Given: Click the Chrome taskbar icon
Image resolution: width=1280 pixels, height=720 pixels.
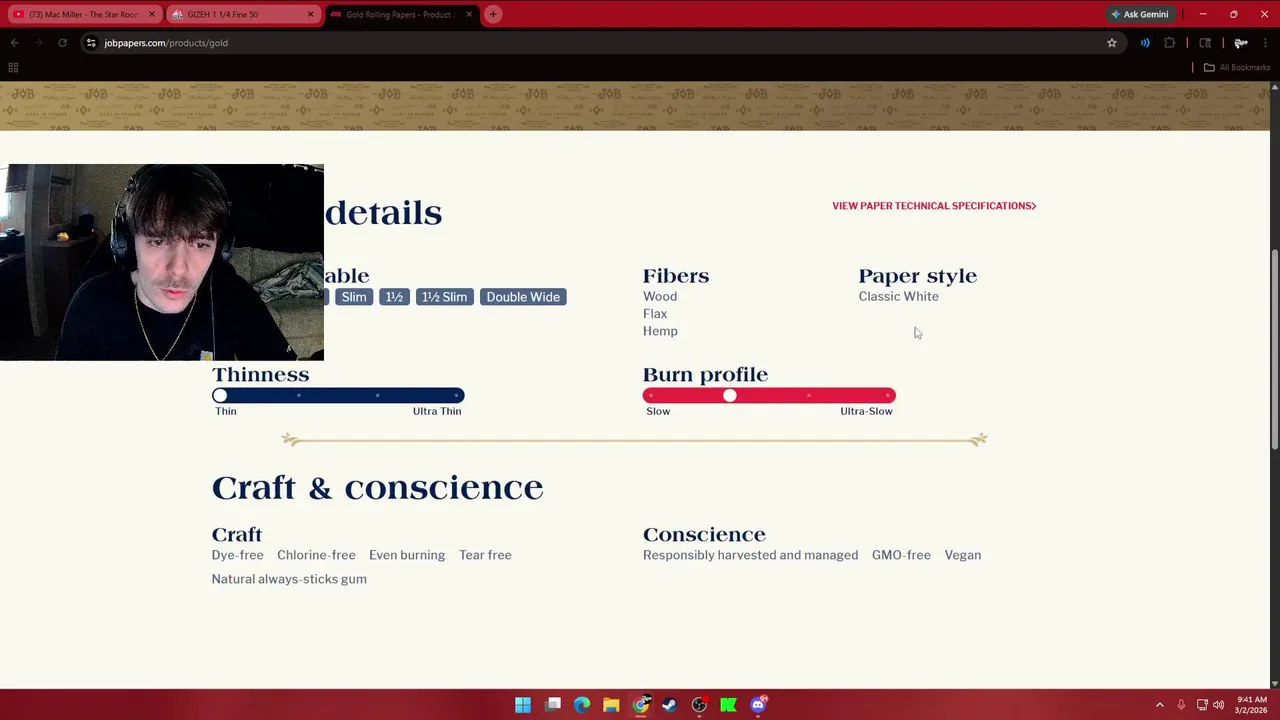Looking at the screenshot, I should 641,705.
